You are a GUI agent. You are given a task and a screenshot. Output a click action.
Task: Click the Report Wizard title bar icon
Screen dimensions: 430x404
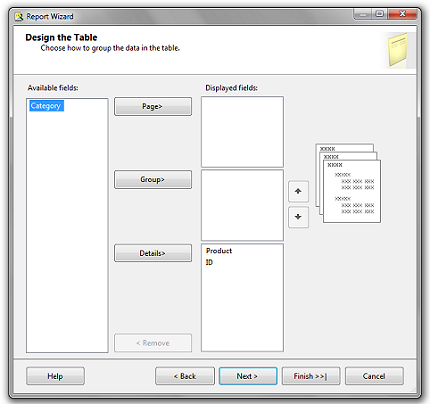[x=19, y=16]
